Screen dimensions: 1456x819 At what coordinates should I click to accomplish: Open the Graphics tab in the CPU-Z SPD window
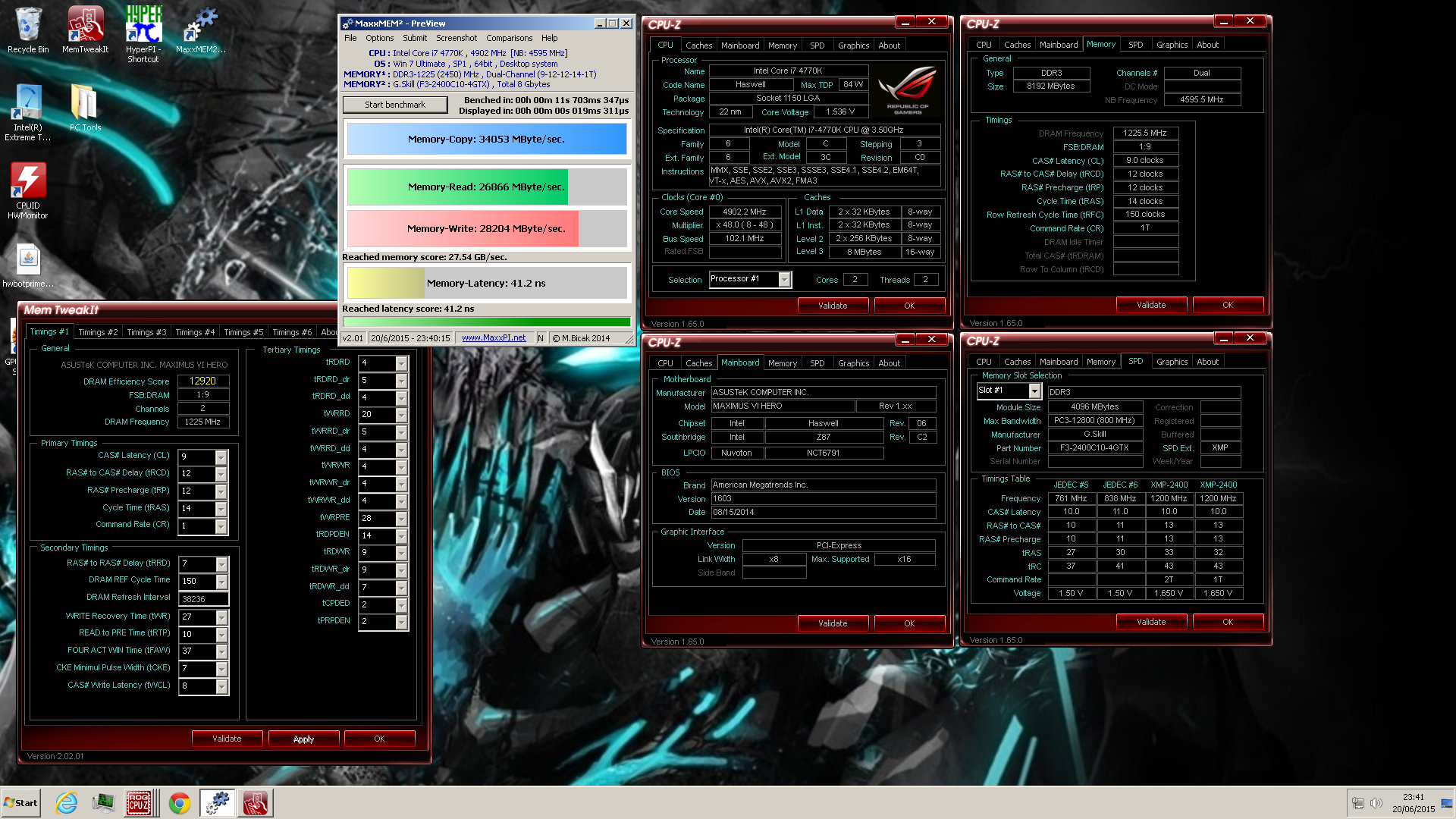point(1172,362)
